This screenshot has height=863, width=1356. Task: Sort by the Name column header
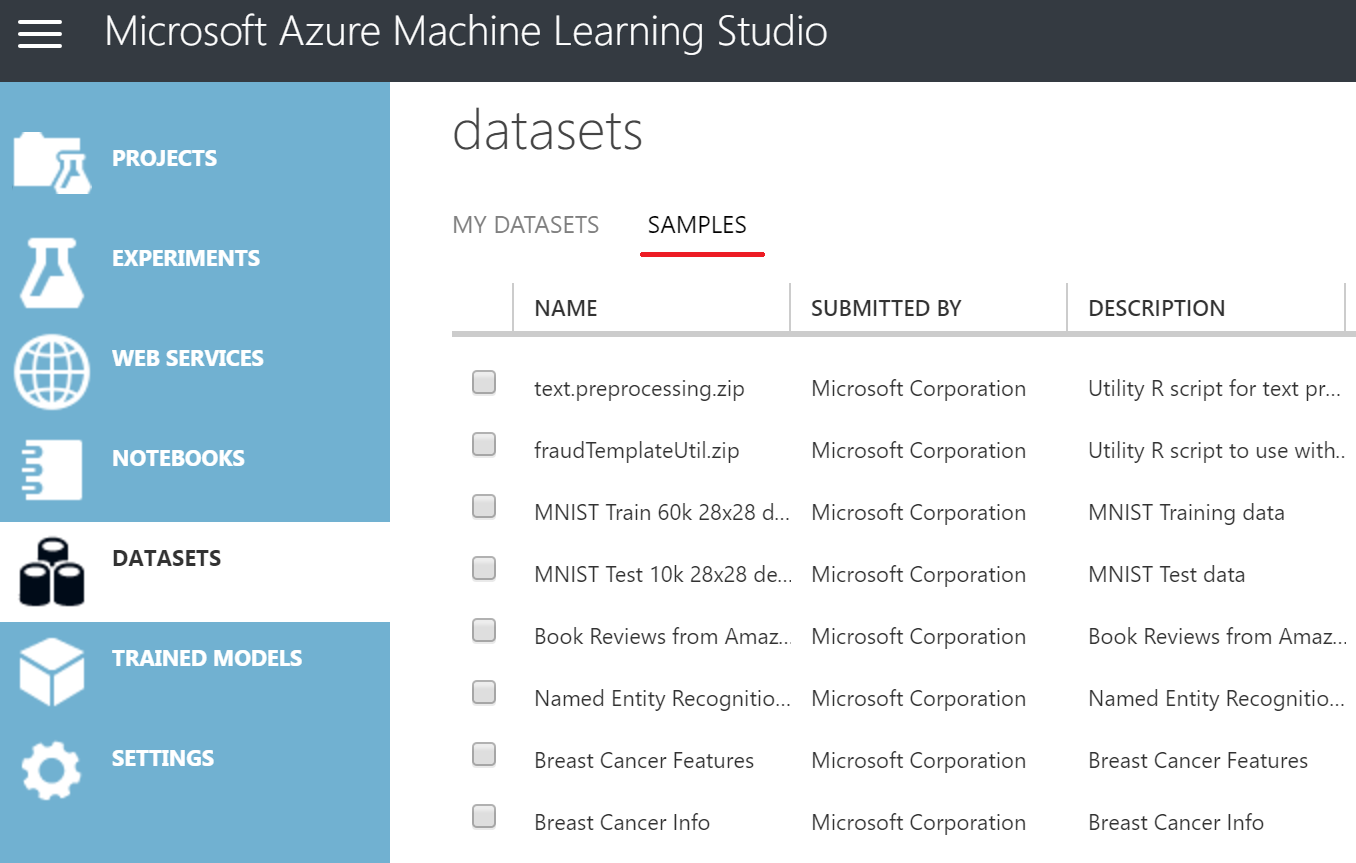point(566,308)
